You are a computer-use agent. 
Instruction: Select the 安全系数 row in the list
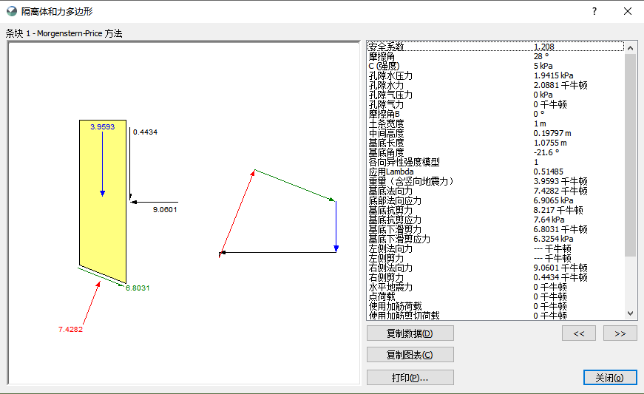point(496,46)
